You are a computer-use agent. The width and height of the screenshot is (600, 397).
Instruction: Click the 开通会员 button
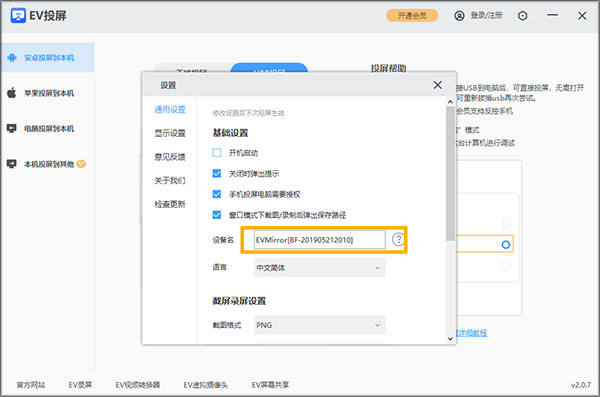click(x=412, y=16)
